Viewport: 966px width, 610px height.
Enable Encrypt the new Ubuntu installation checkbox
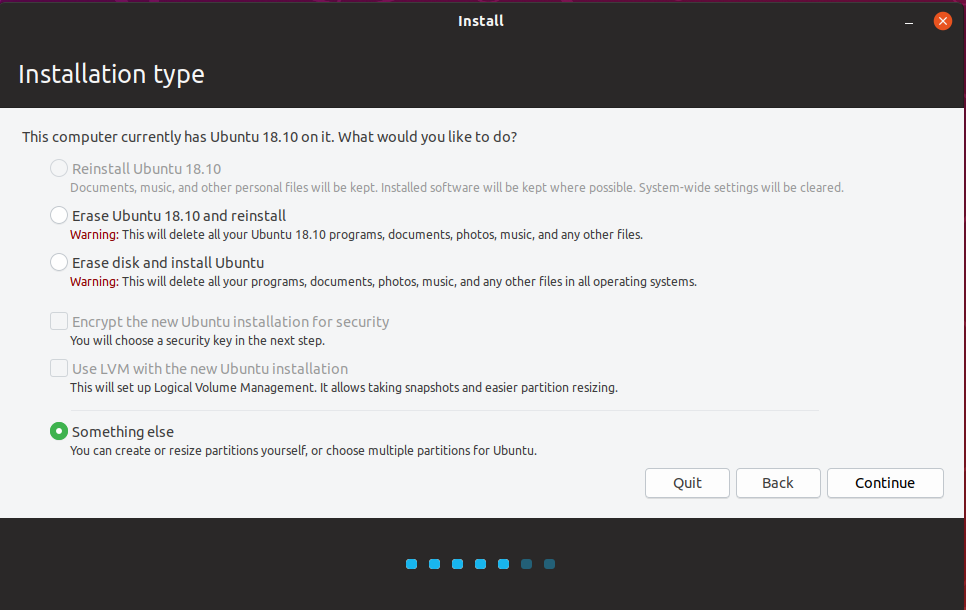point(59,322)
